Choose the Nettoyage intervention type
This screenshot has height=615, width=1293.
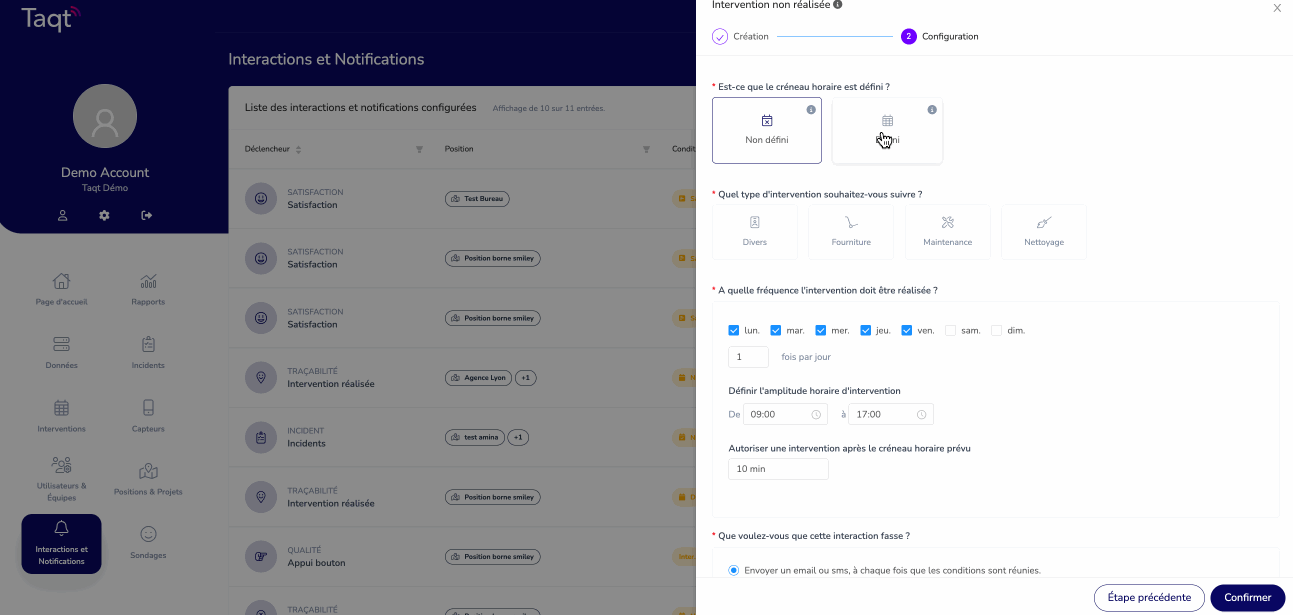pyautogui.click(x=1044, y=232)
